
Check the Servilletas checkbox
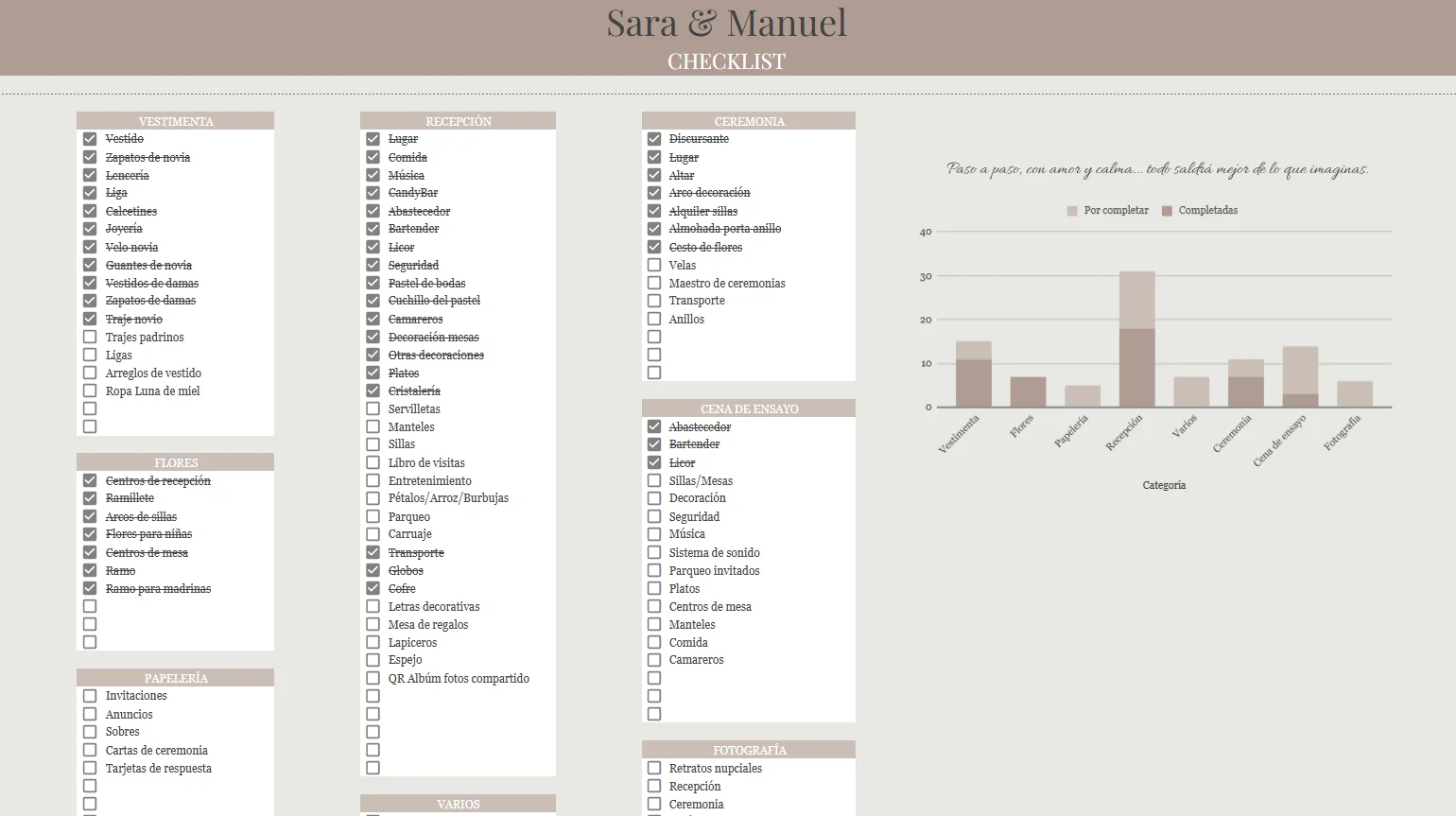tap(373, 408)
